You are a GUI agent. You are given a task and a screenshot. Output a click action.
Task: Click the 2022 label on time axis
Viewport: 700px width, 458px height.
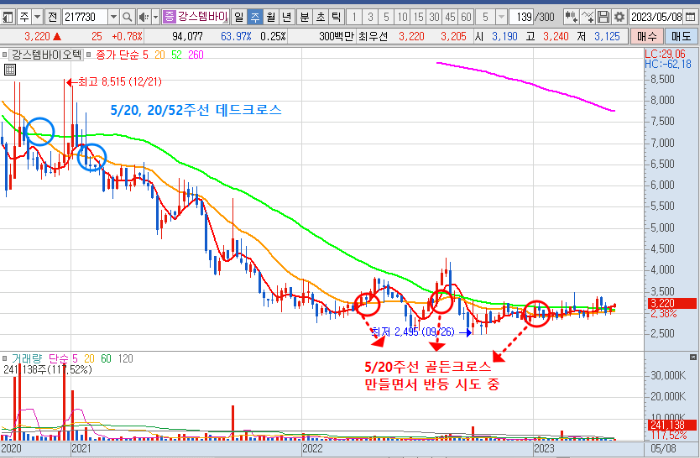[312, 448]
